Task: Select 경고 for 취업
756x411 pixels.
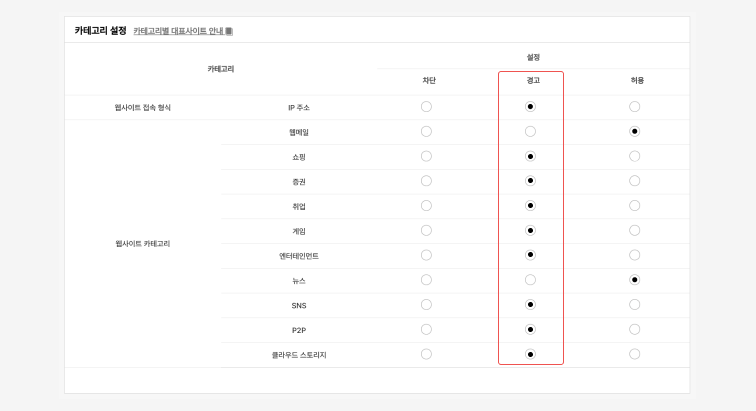Action: pyautogui.click(x=530, y=206)
